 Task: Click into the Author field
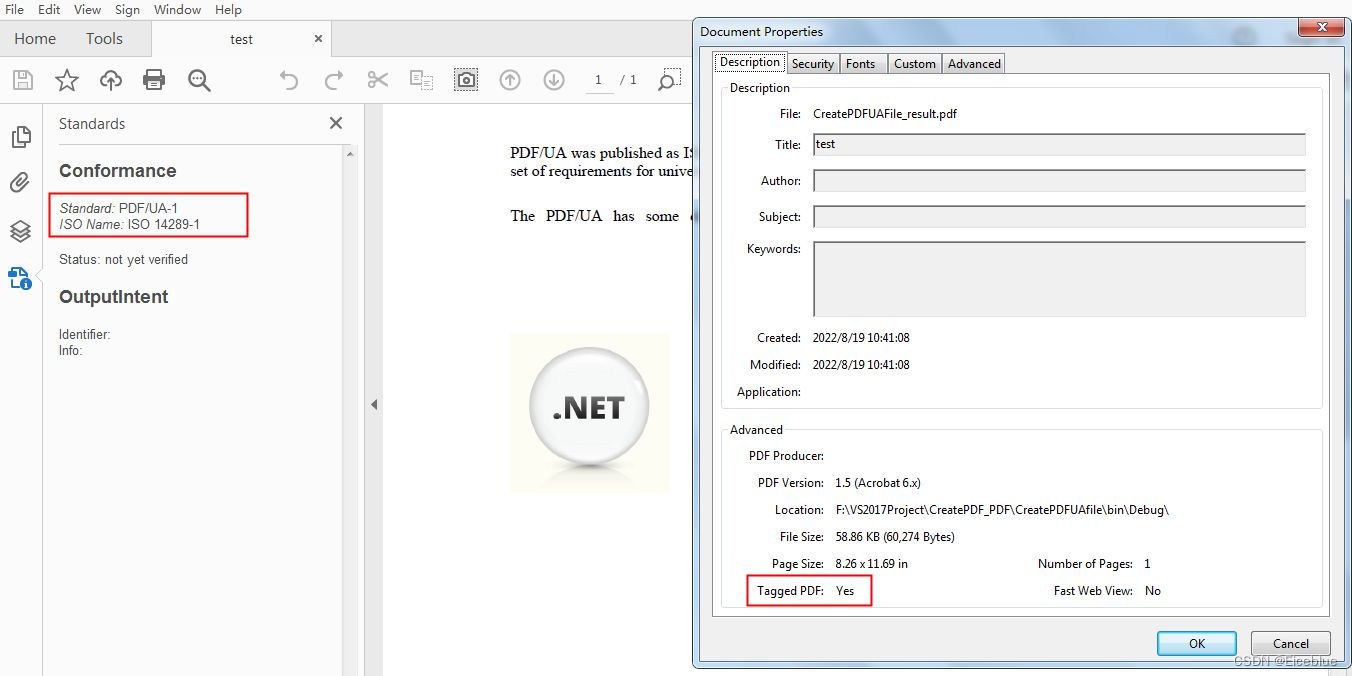tap(1059, 180)
